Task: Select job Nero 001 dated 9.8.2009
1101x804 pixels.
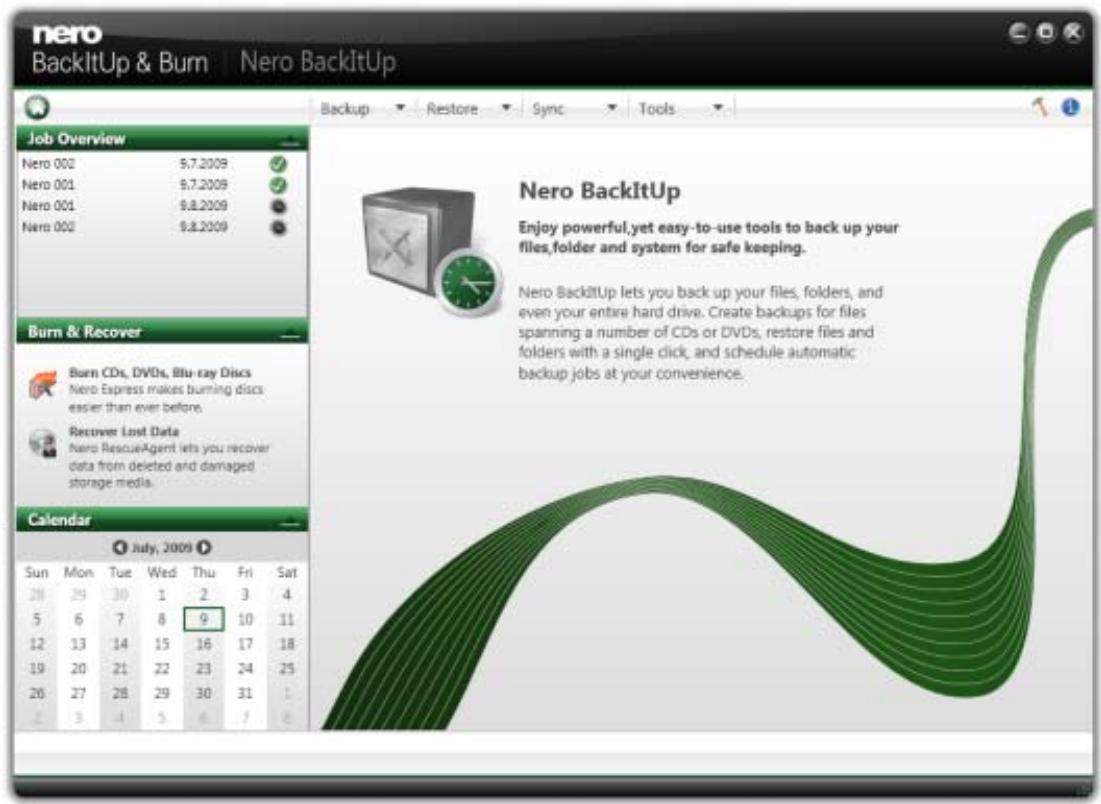Action: point(161,206)
